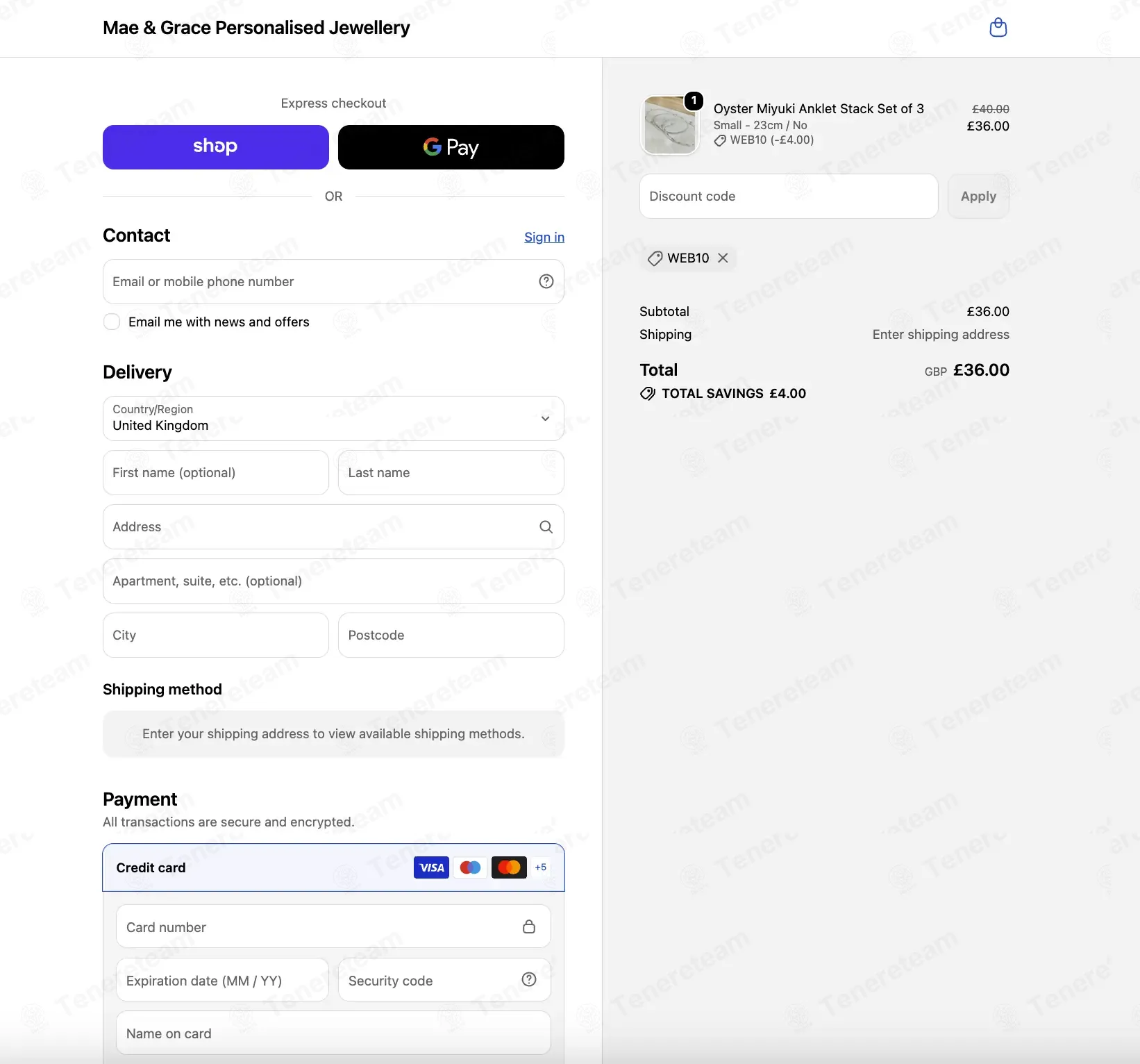The image size is (1140, 1064).
Task: Click the quantity badge on the product thumbnail
Action: 694,101
